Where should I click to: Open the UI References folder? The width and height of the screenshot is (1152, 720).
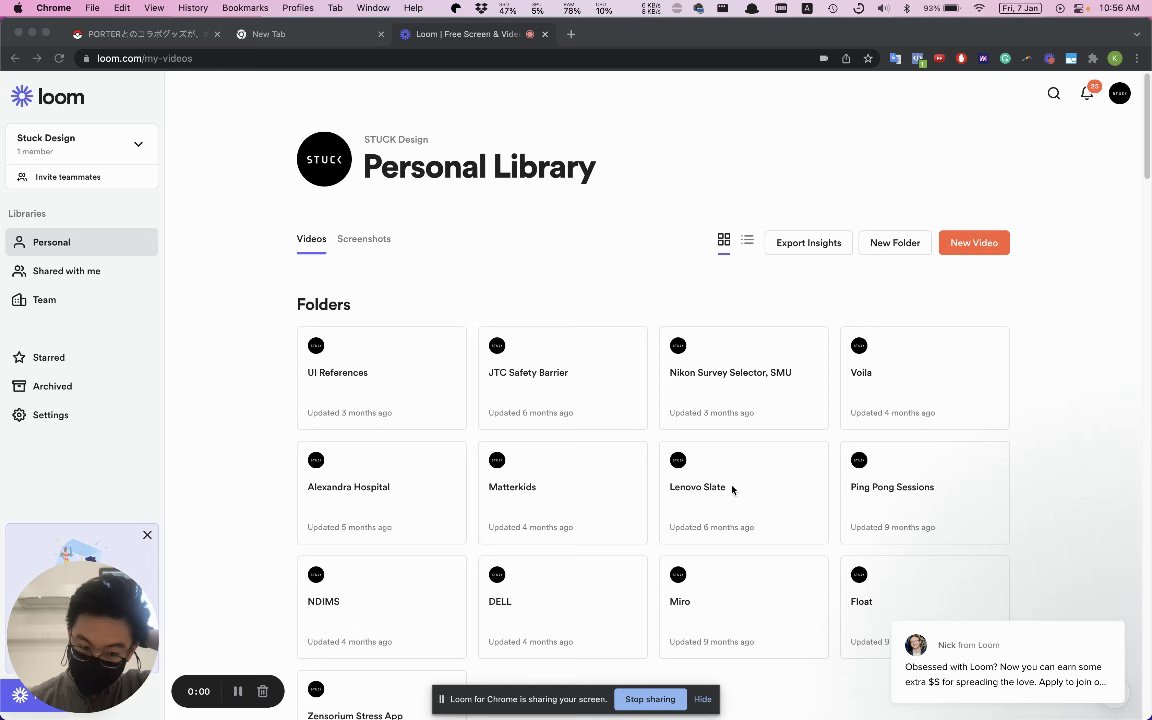[381, 378]
